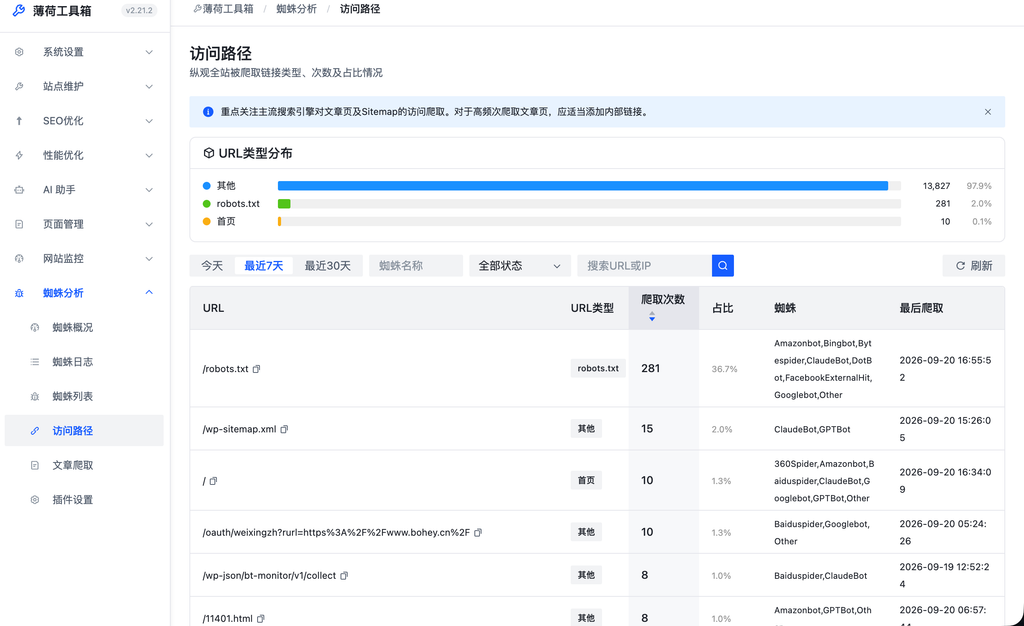
Task: Collapse the 蜘蛛分析 menu chevron
Action: (x=149, y=292)
